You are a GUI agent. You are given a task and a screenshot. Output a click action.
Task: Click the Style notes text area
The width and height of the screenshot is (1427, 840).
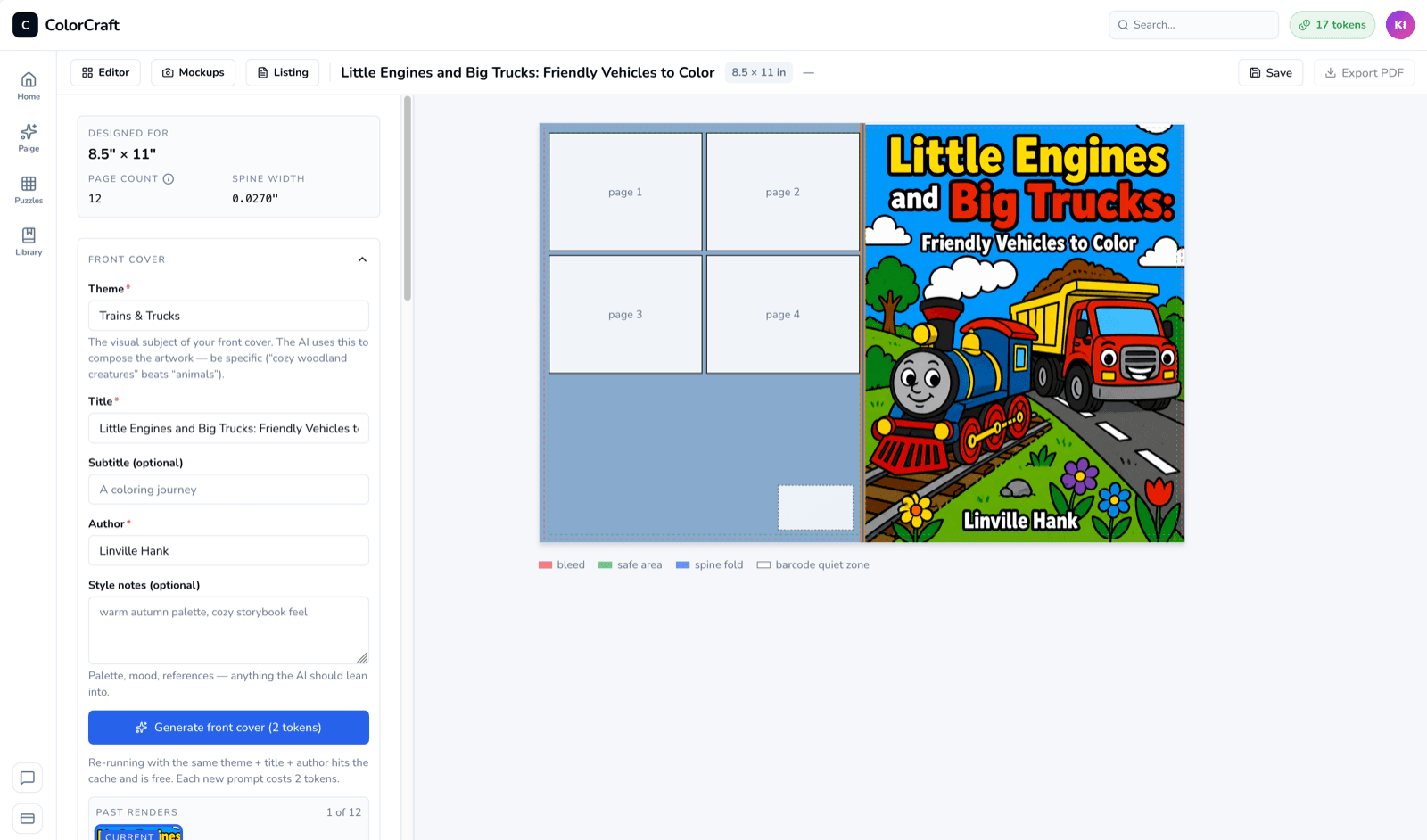[228, 630]
